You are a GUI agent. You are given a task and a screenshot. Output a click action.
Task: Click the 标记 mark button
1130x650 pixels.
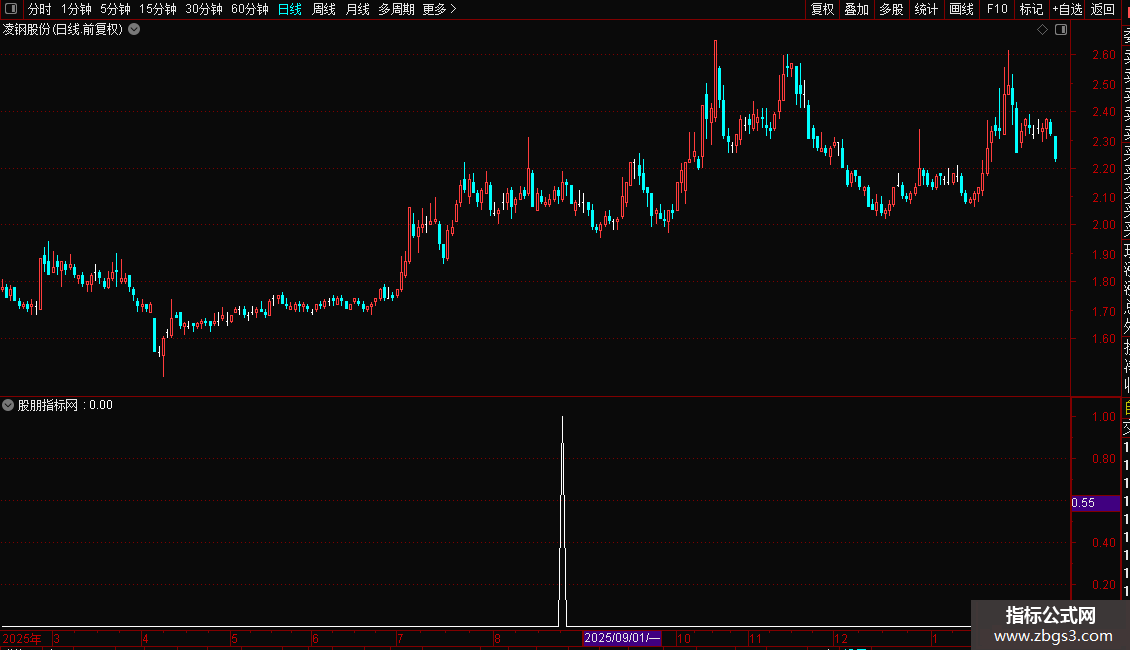pos(1031,9)
